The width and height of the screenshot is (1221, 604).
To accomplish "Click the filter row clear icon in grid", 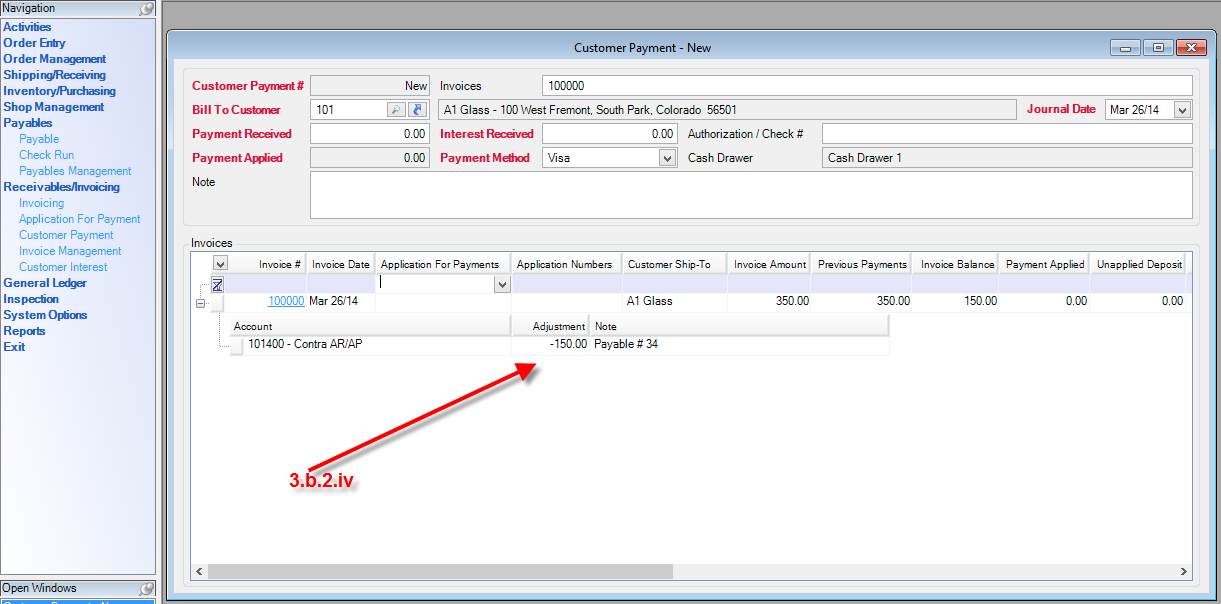I will (218, 284).
